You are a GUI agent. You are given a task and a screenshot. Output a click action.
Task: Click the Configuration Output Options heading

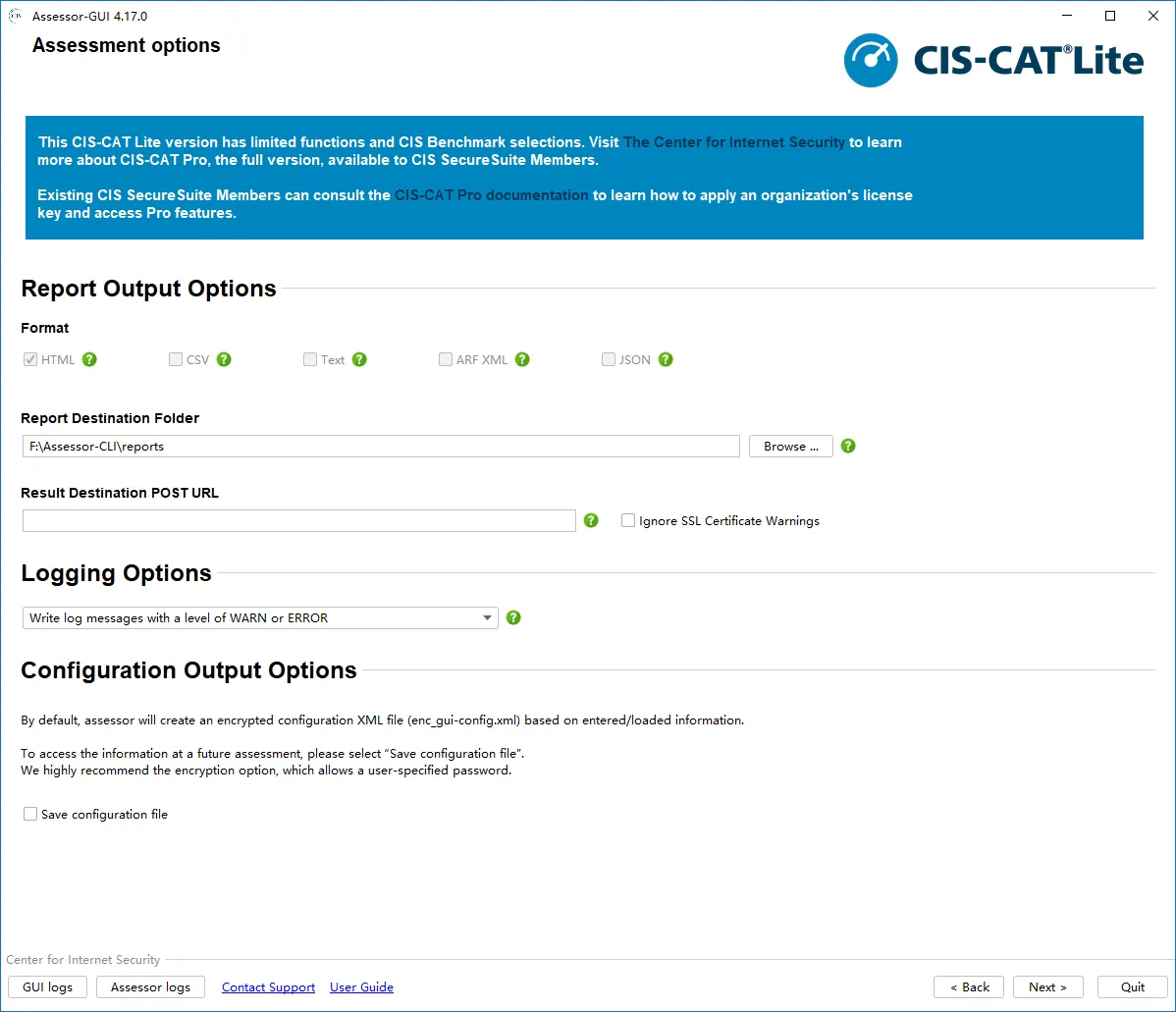point(188,669)
